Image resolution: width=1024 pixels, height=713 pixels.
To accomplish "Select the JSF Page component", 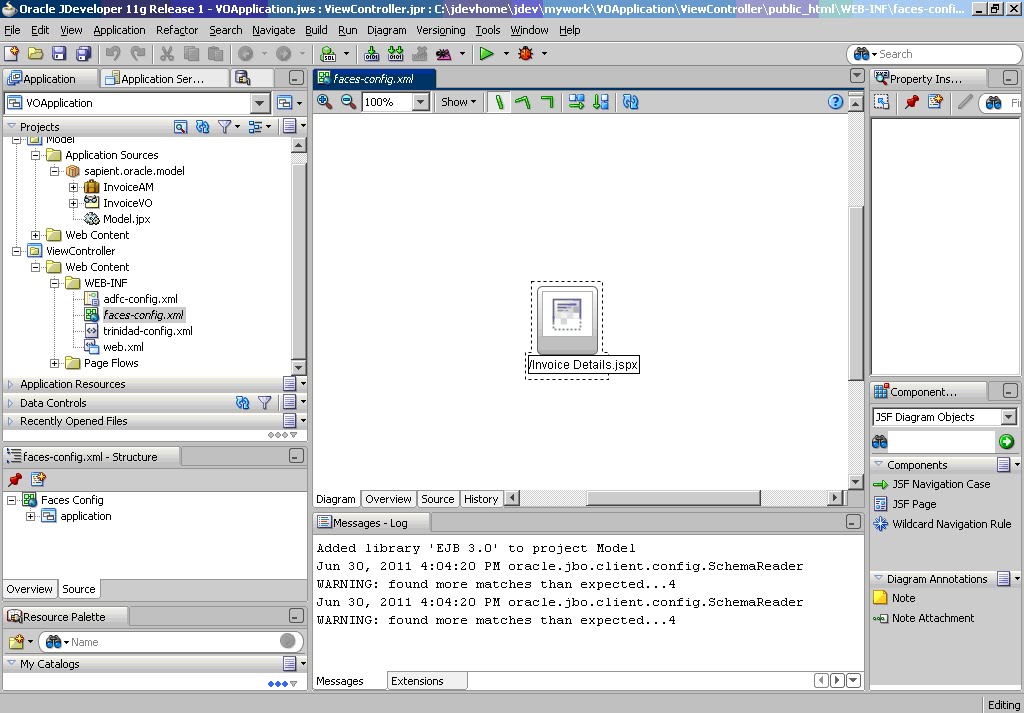I will (905, 504).
